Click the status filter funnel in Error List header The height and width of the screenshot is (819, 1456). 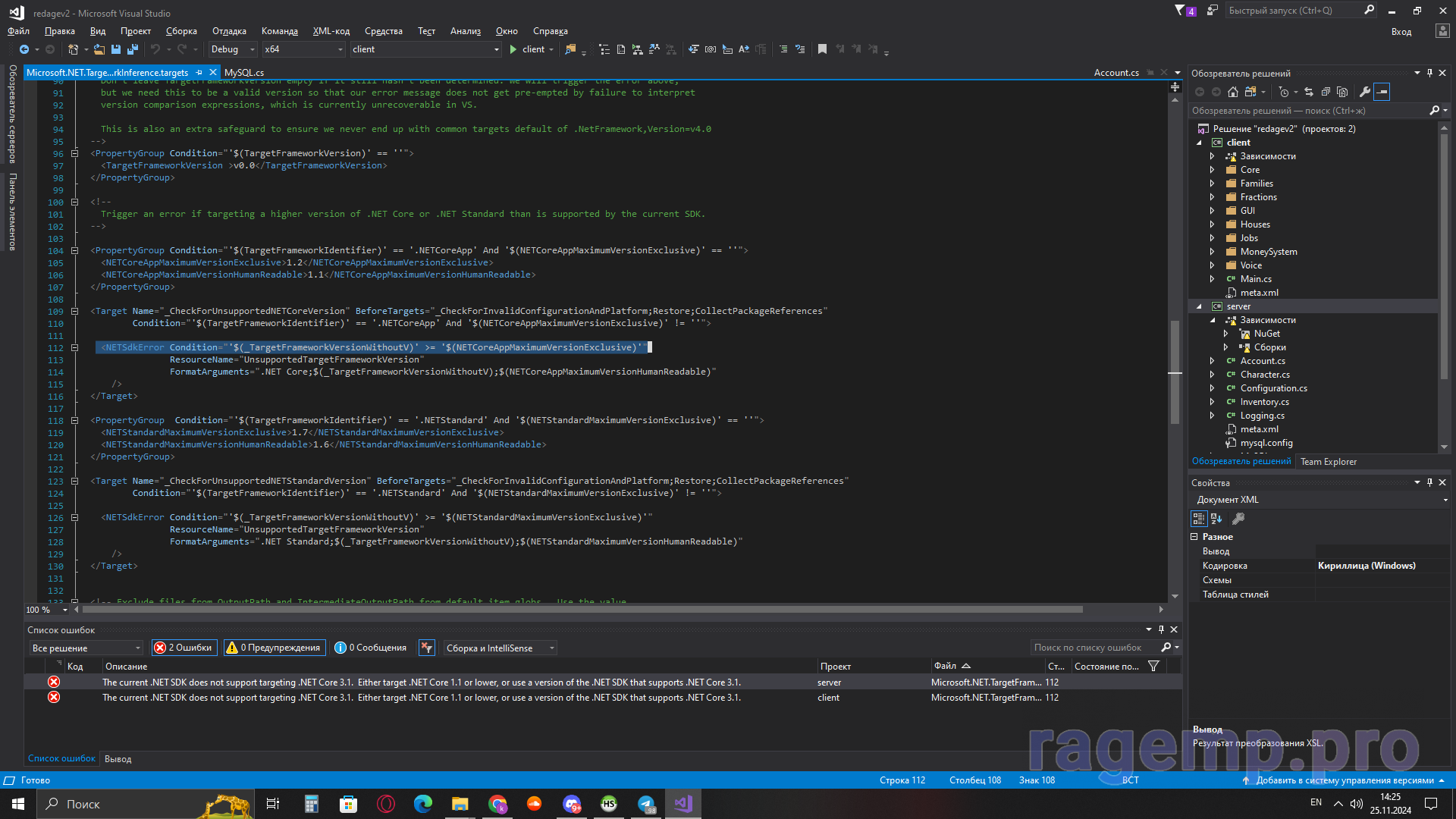pyautogui.click(x=1153, y=666)
